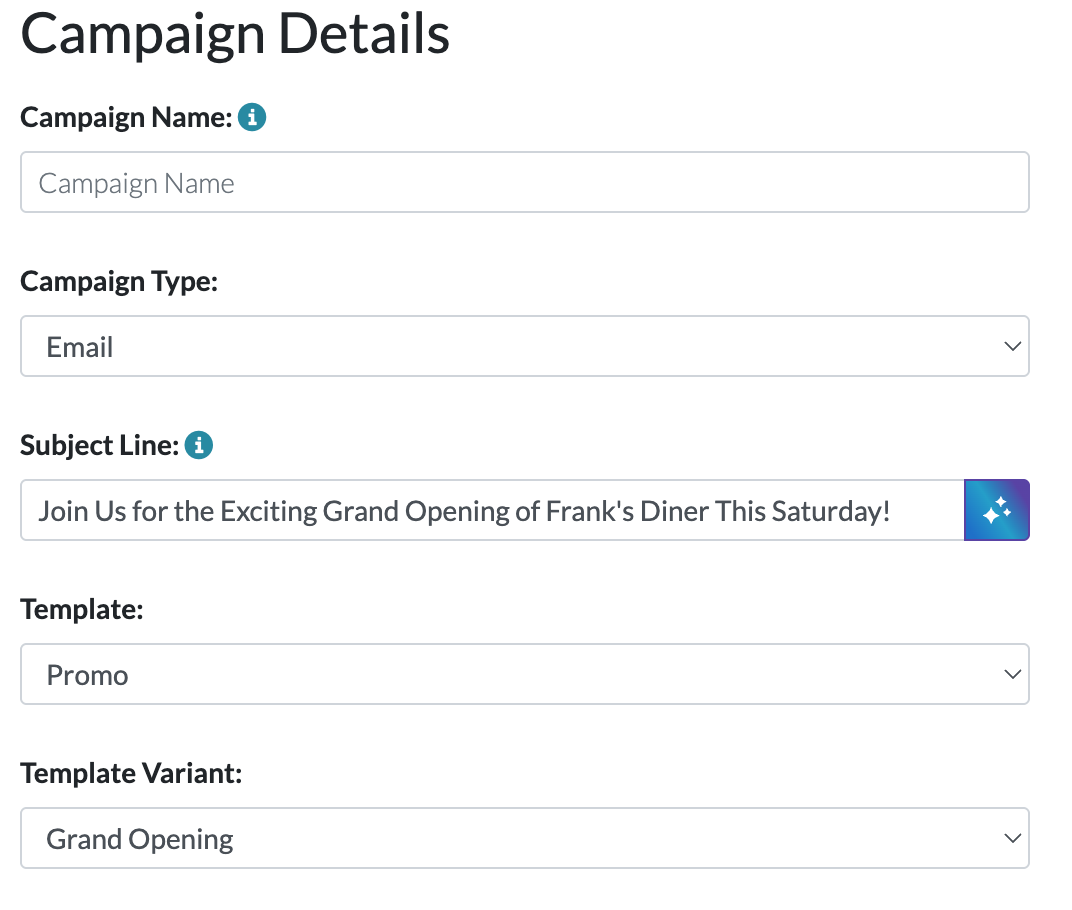1072x910 pixels.
Task: Click the "Campaign Name" placeholder text
Action: click(x=136, y=184)
